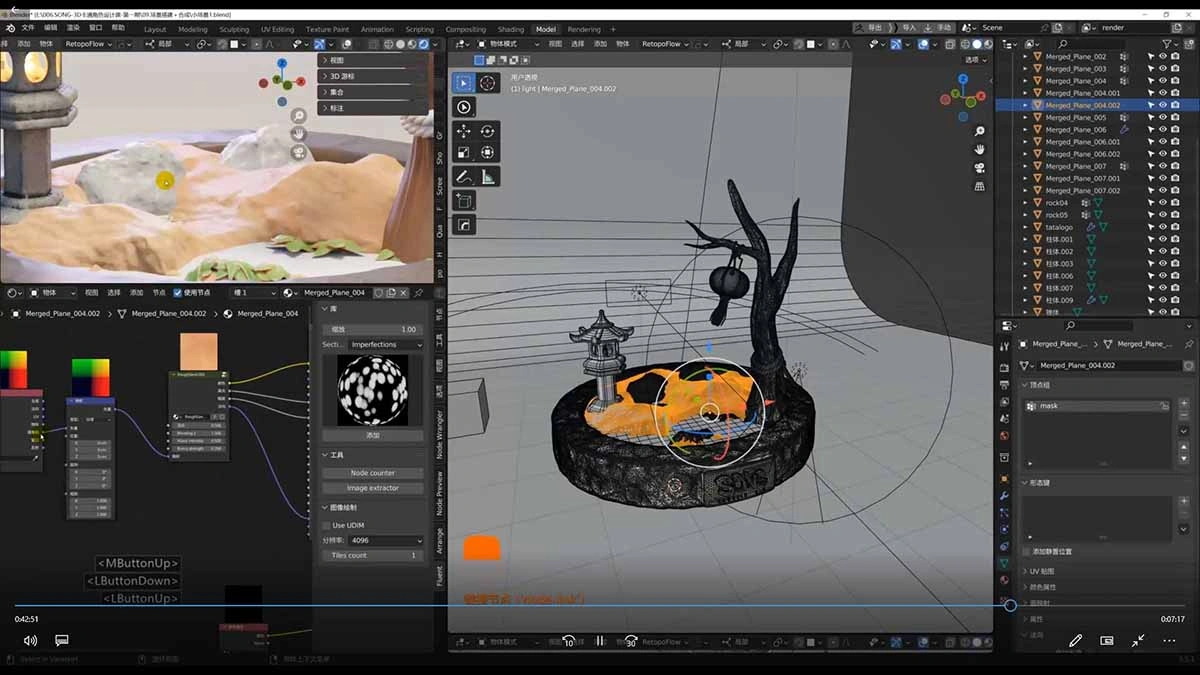This screenshot has height=675, width=1200.
Task: Hide rock04 with its eye toggle
Action: click(x=1163, y=203)
